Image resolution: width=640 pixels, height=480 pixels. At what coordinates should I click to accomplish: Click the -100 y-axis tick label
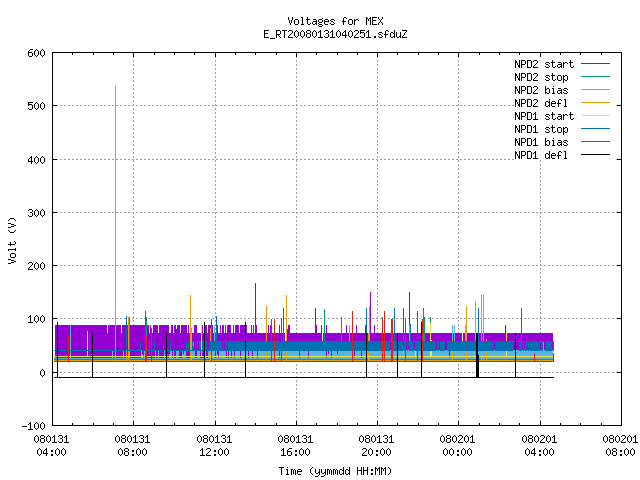[x=33, y=426]
